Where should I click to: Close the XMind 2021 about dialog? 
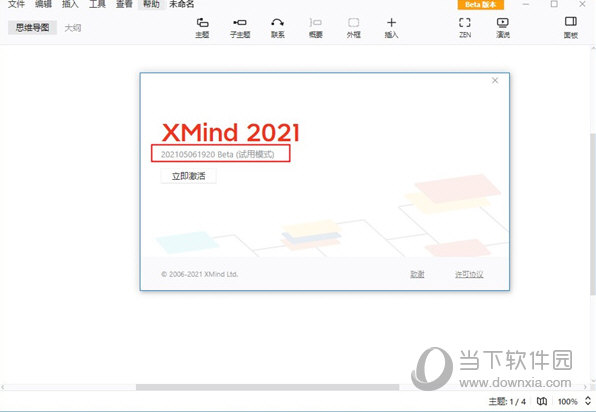click(x=495, y=81)
